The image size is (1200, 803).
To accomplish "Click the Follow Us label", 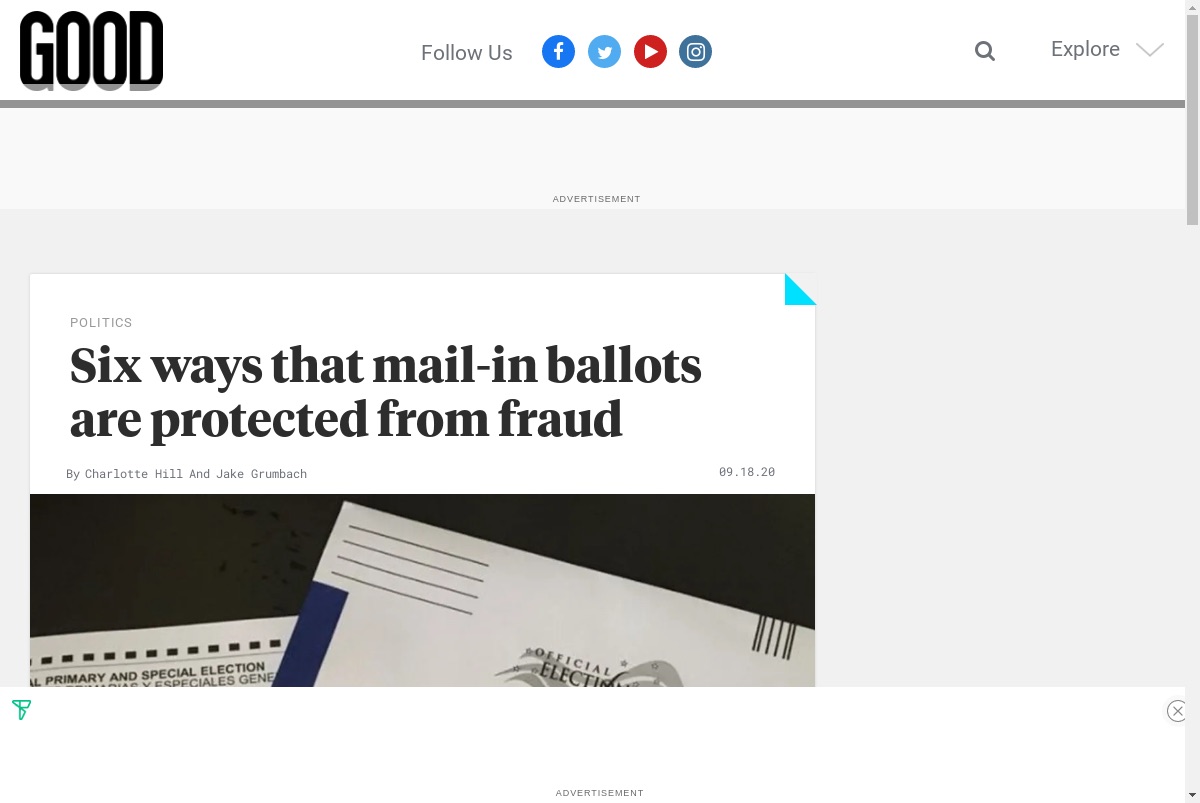I will point(466,53).
